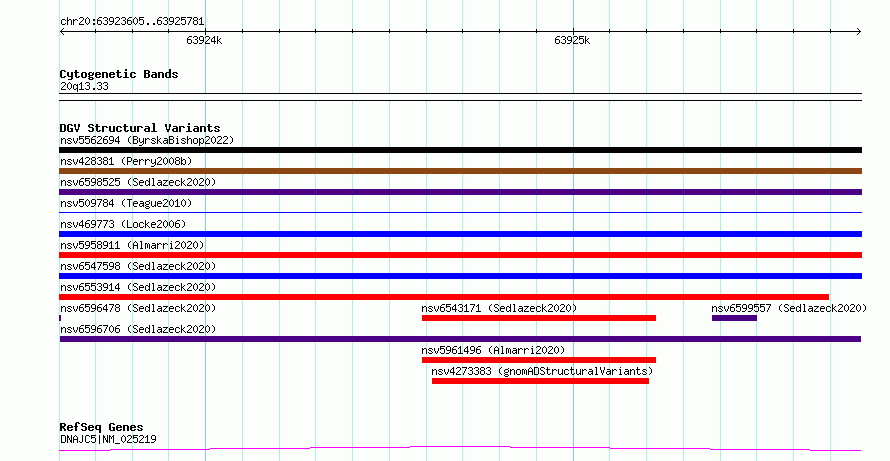
Task: Select the short purple nsv6599557 bar
Action: click(734, 318)
